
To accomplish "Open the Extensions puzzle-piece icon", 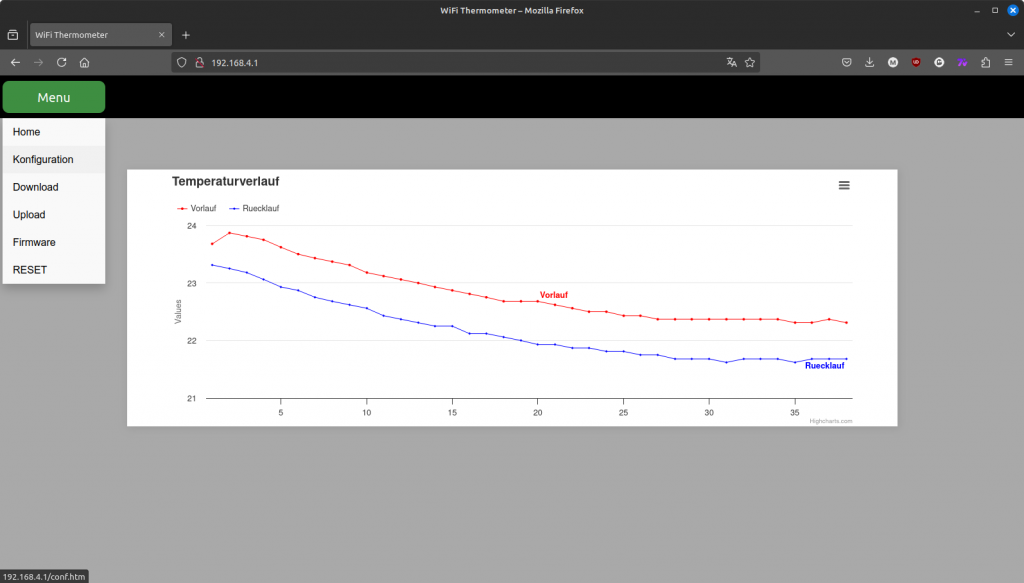I will (986, 62).
